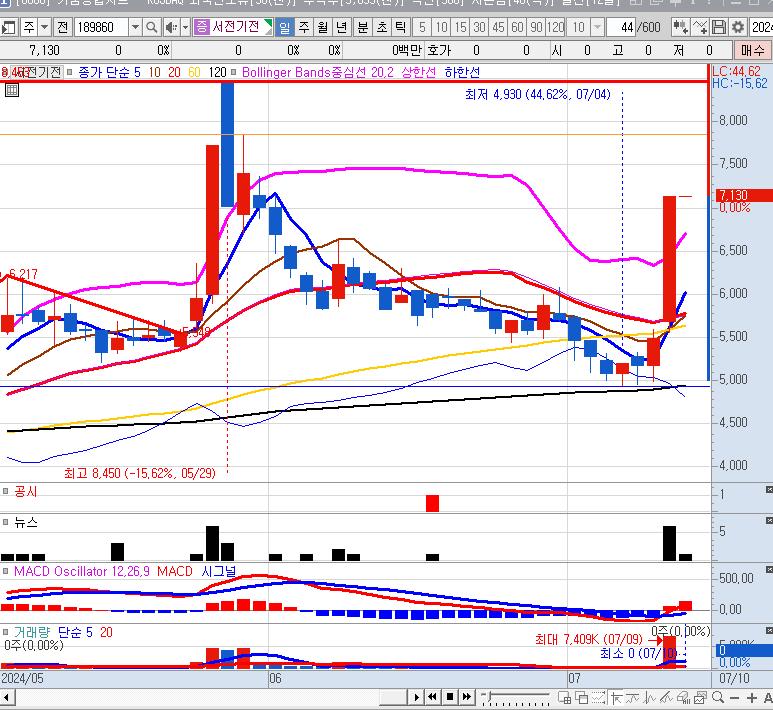
Task: Toggle the 거래량 panel marker box
Action: (7, 632)
